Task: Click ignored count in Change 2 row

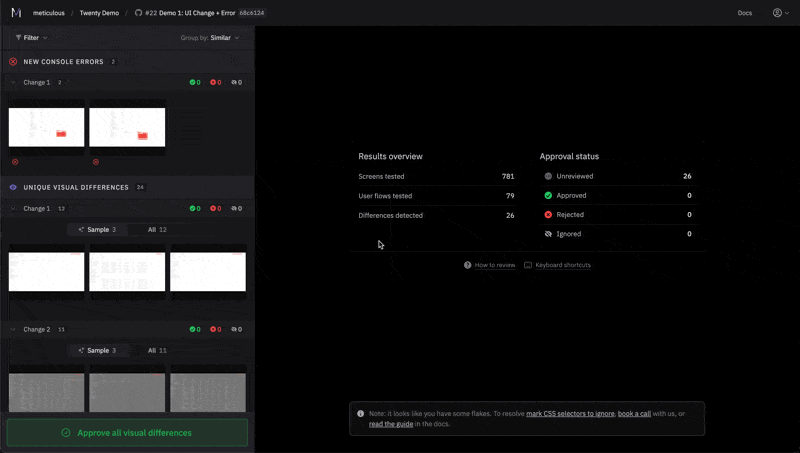Action: (x=237, y=329)
